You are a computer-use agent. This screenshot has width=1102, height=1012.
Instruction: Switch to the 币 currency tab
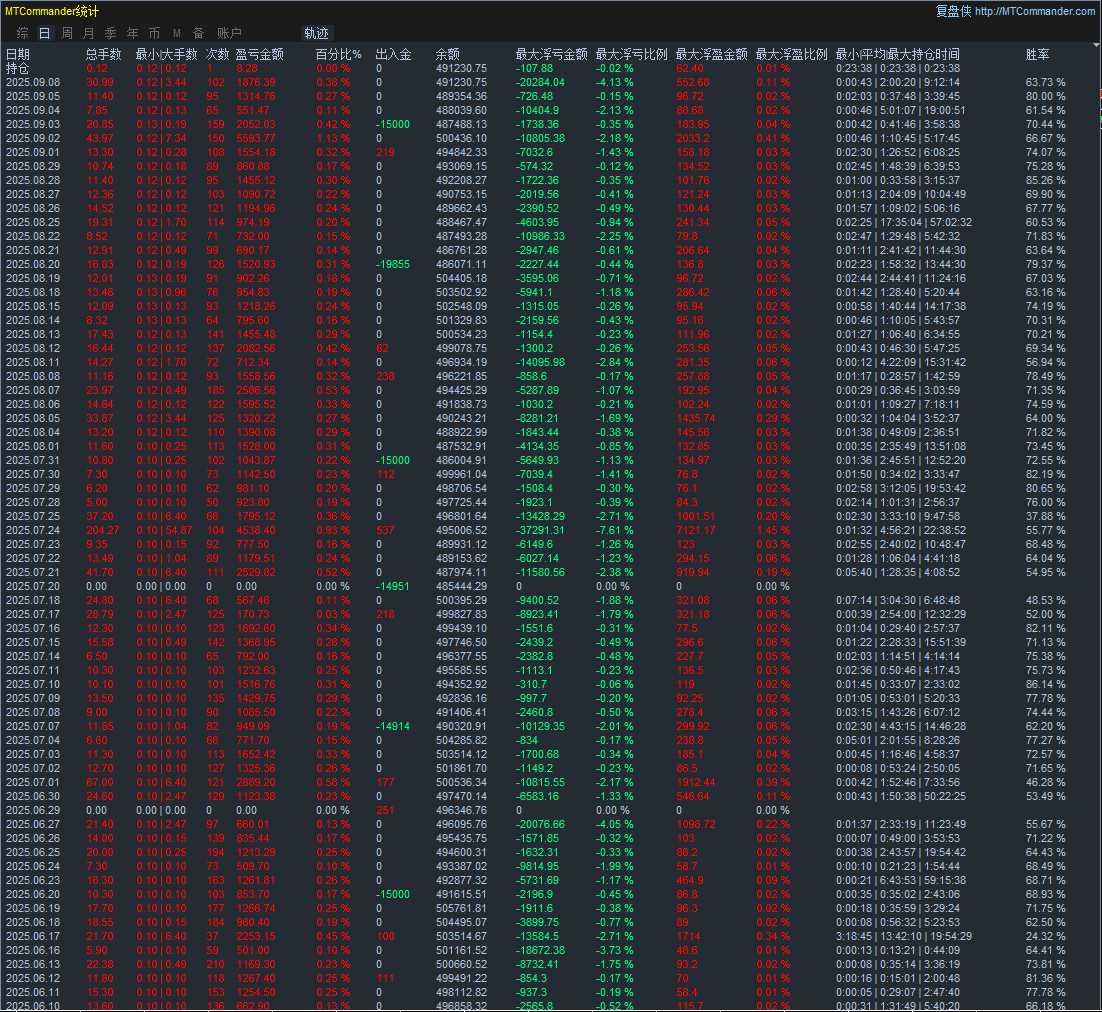[154, 33]
